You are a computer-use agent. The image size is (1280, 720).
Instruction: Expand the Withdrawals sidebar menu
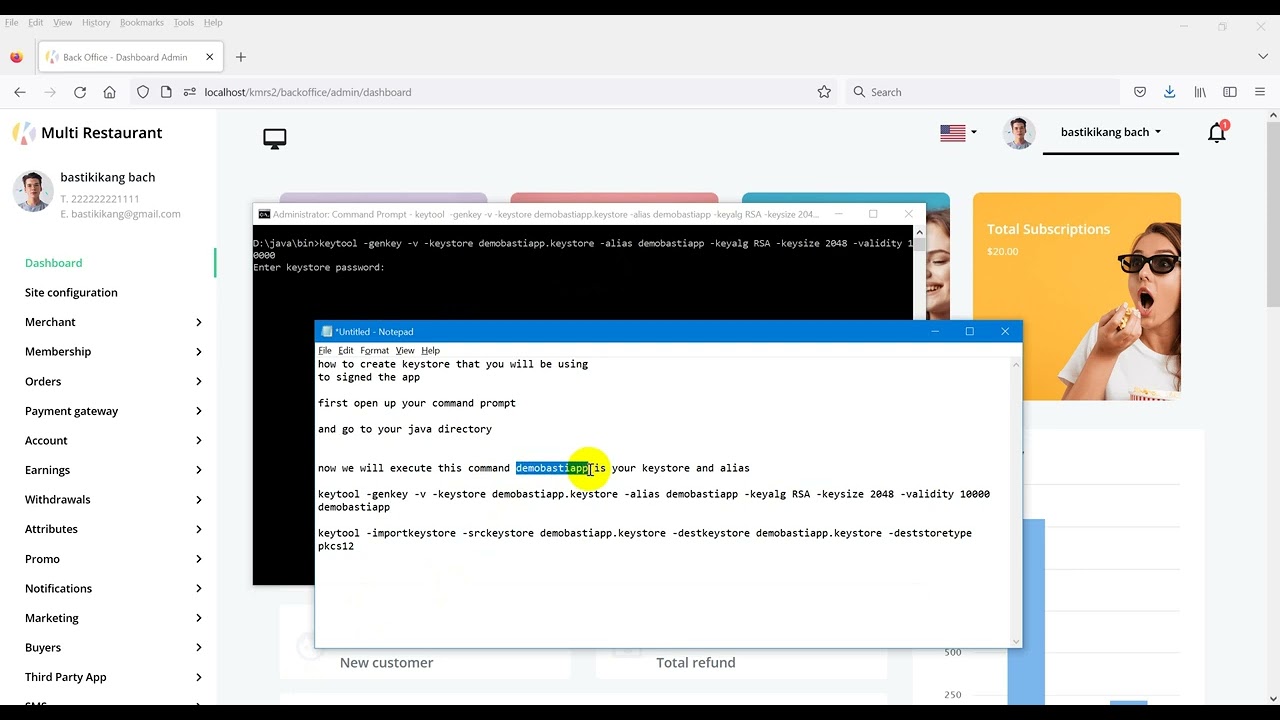tap(113, 500)
